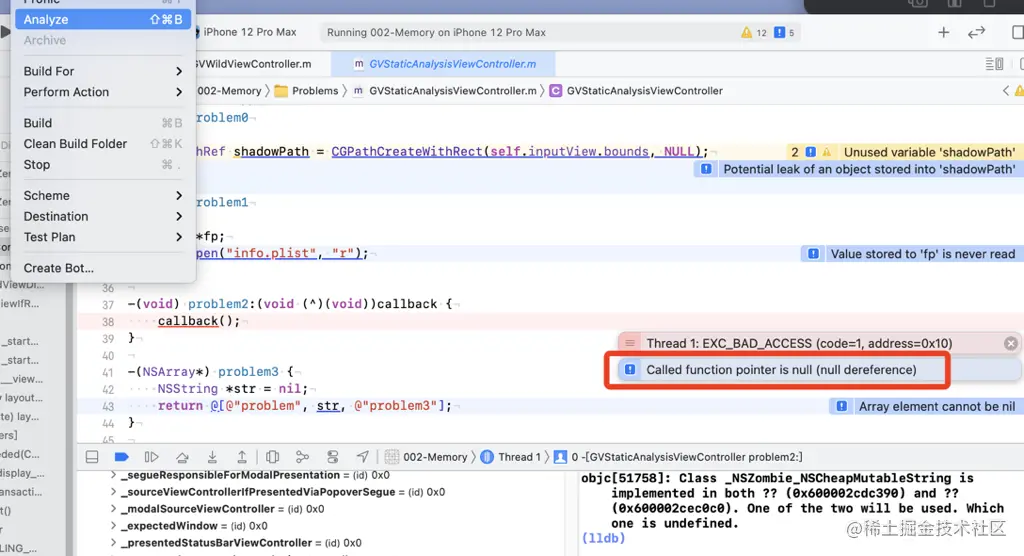
Task: Click Simulate Location arrow icon
Action: point(363,457)
